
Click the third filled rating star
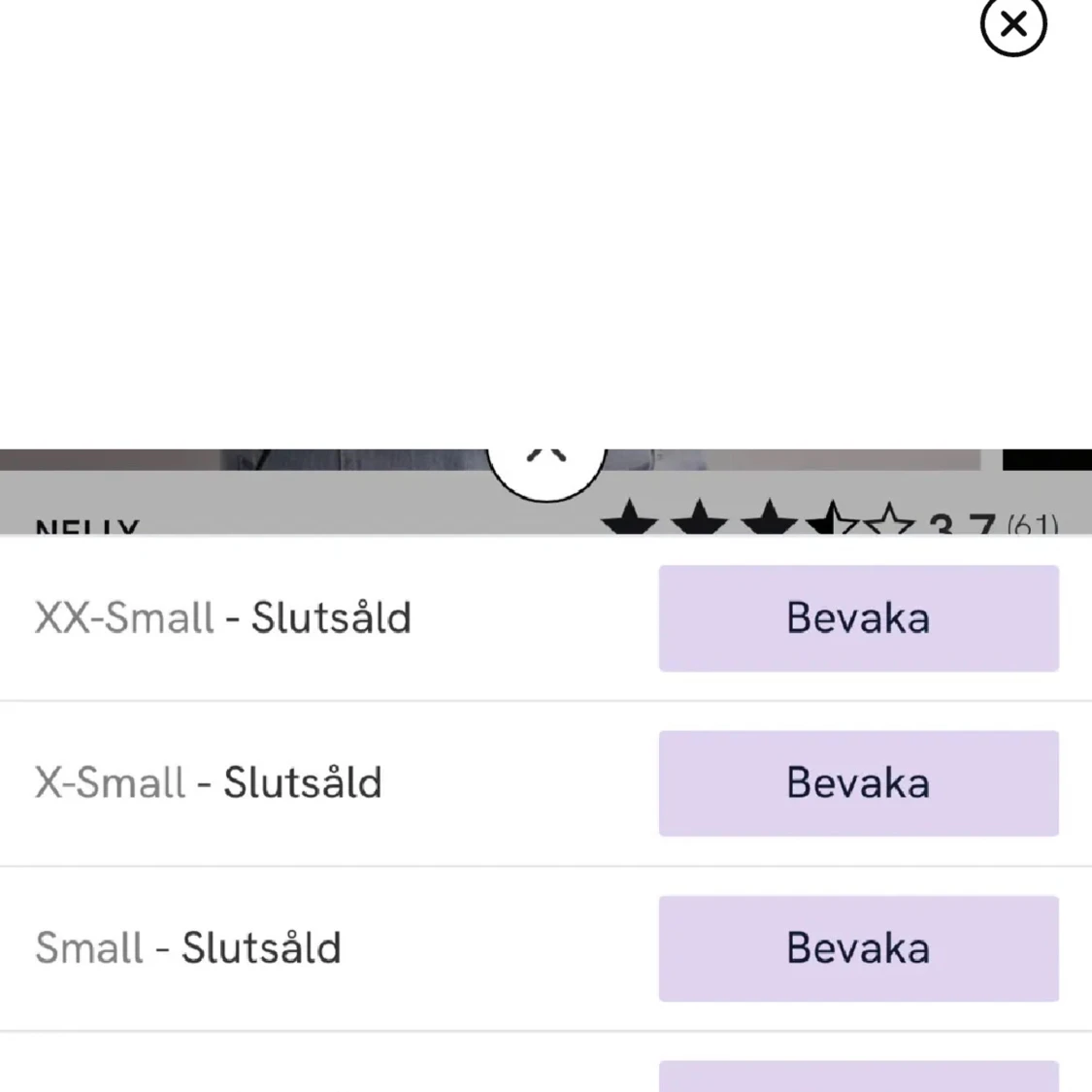click(x=769, y=519)
